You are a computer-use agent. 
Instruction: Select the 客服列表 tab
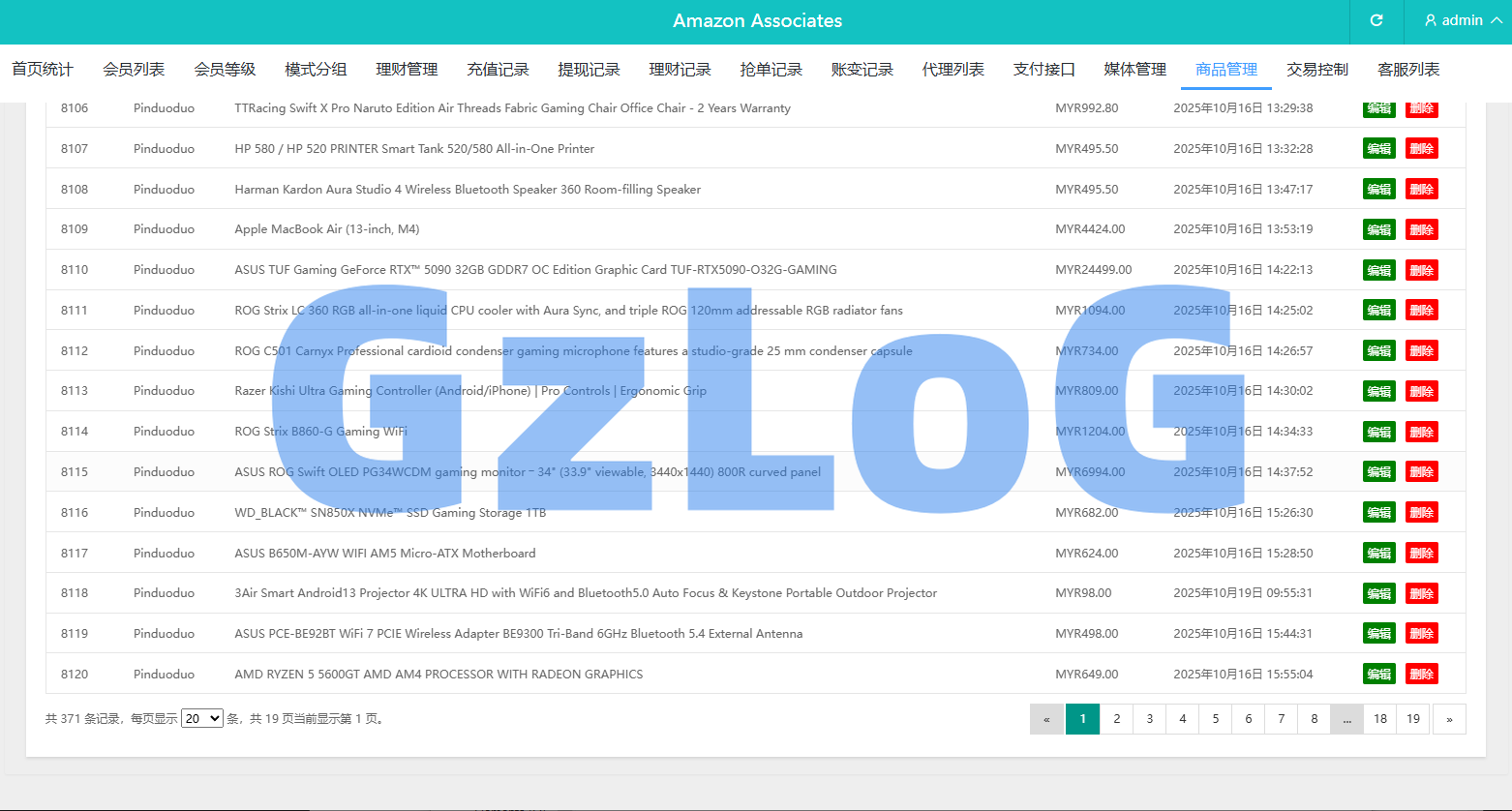click(1407, 70)
